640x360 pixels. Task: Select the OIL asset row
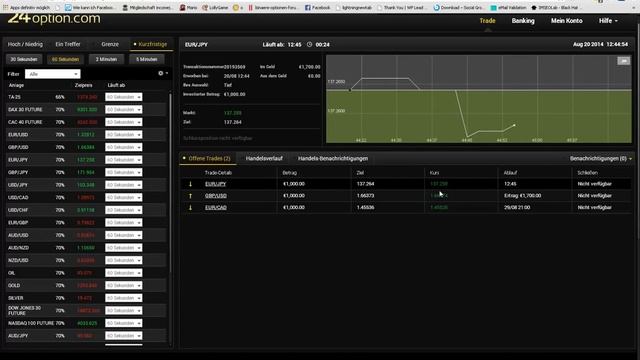[x=87, y=273]
